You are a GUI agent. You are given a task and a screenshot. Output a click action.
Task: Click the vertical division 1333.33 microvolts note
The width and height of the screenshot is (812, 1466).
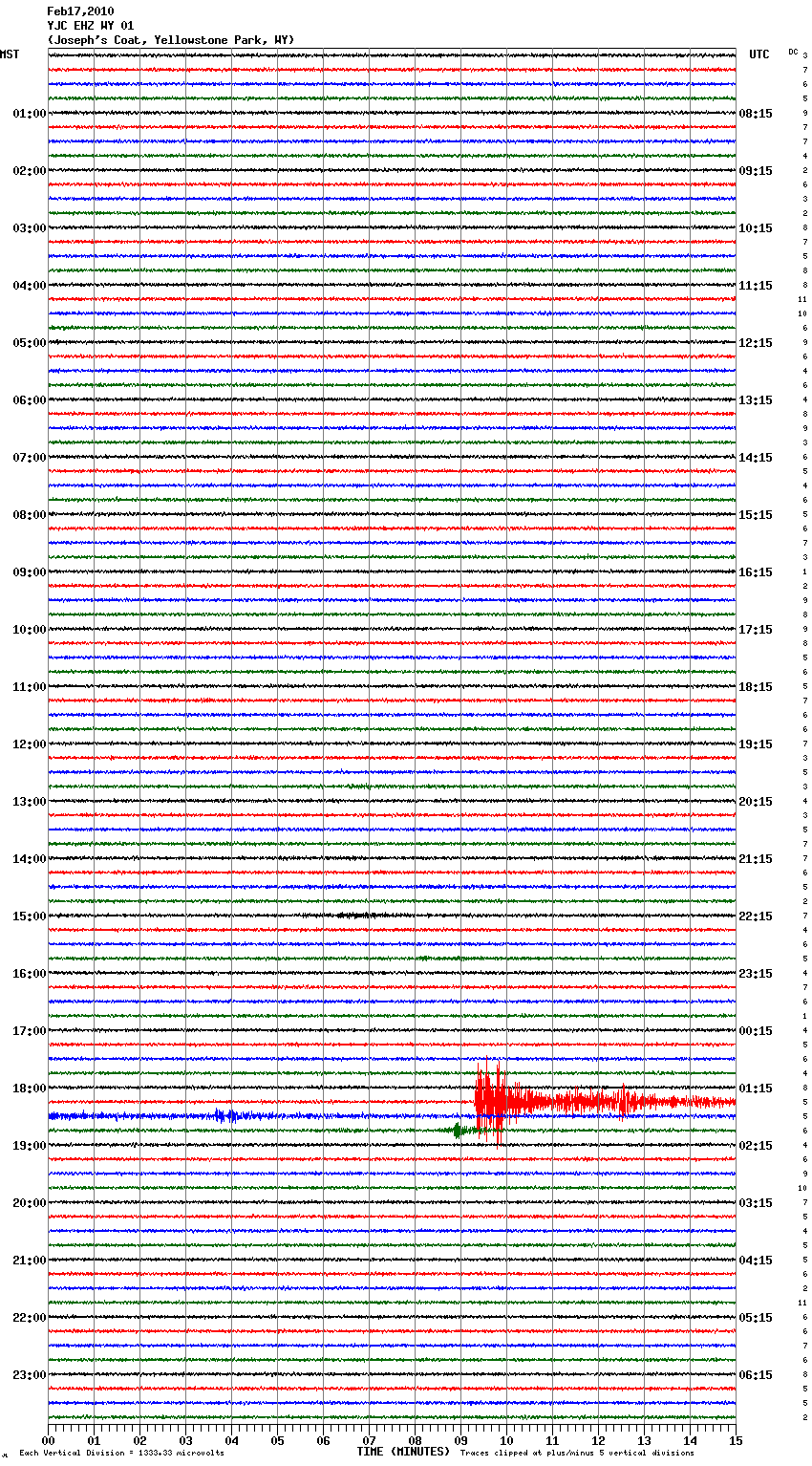[121, 1453]
